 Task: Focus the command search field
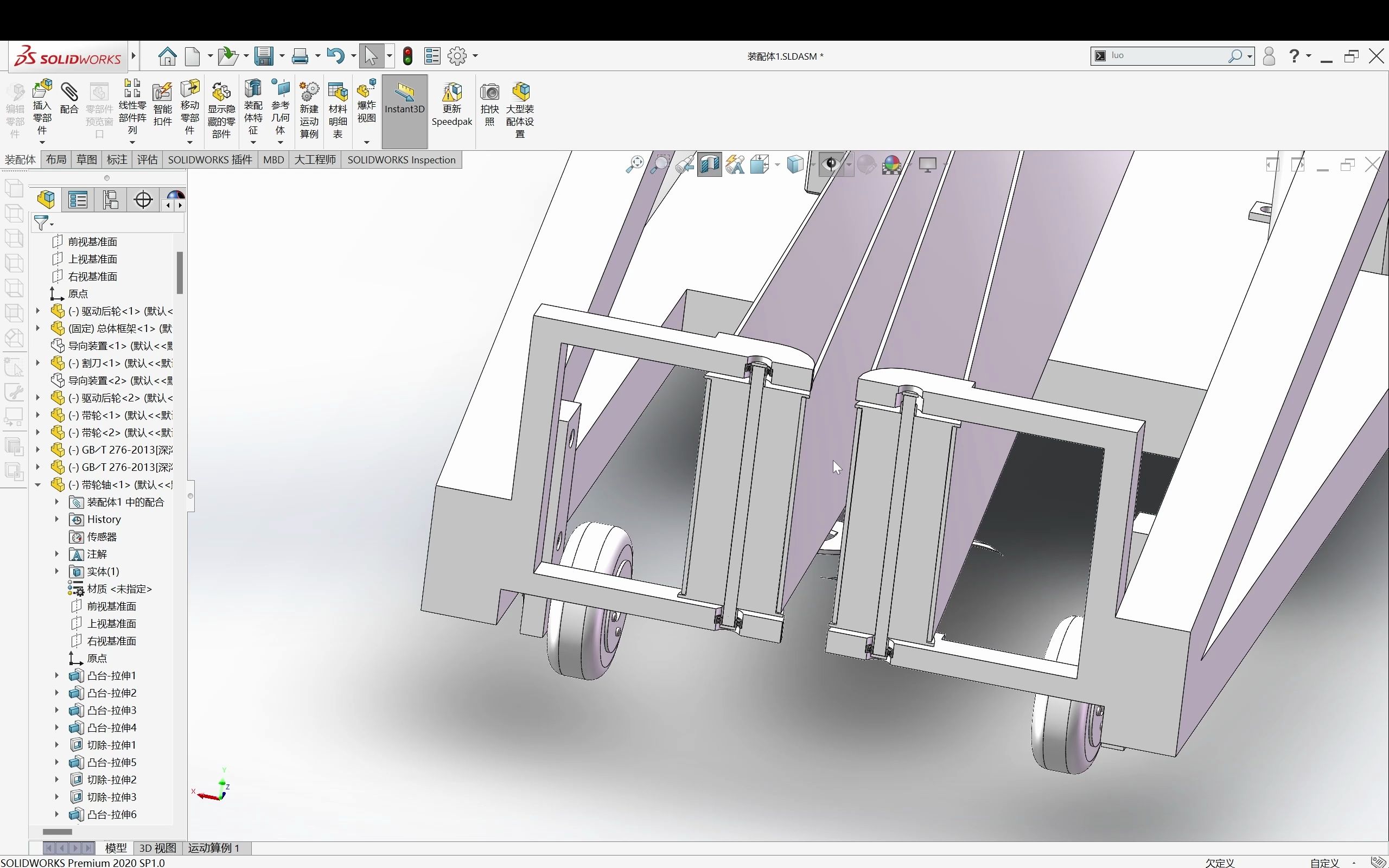(x=1168, y=56)
